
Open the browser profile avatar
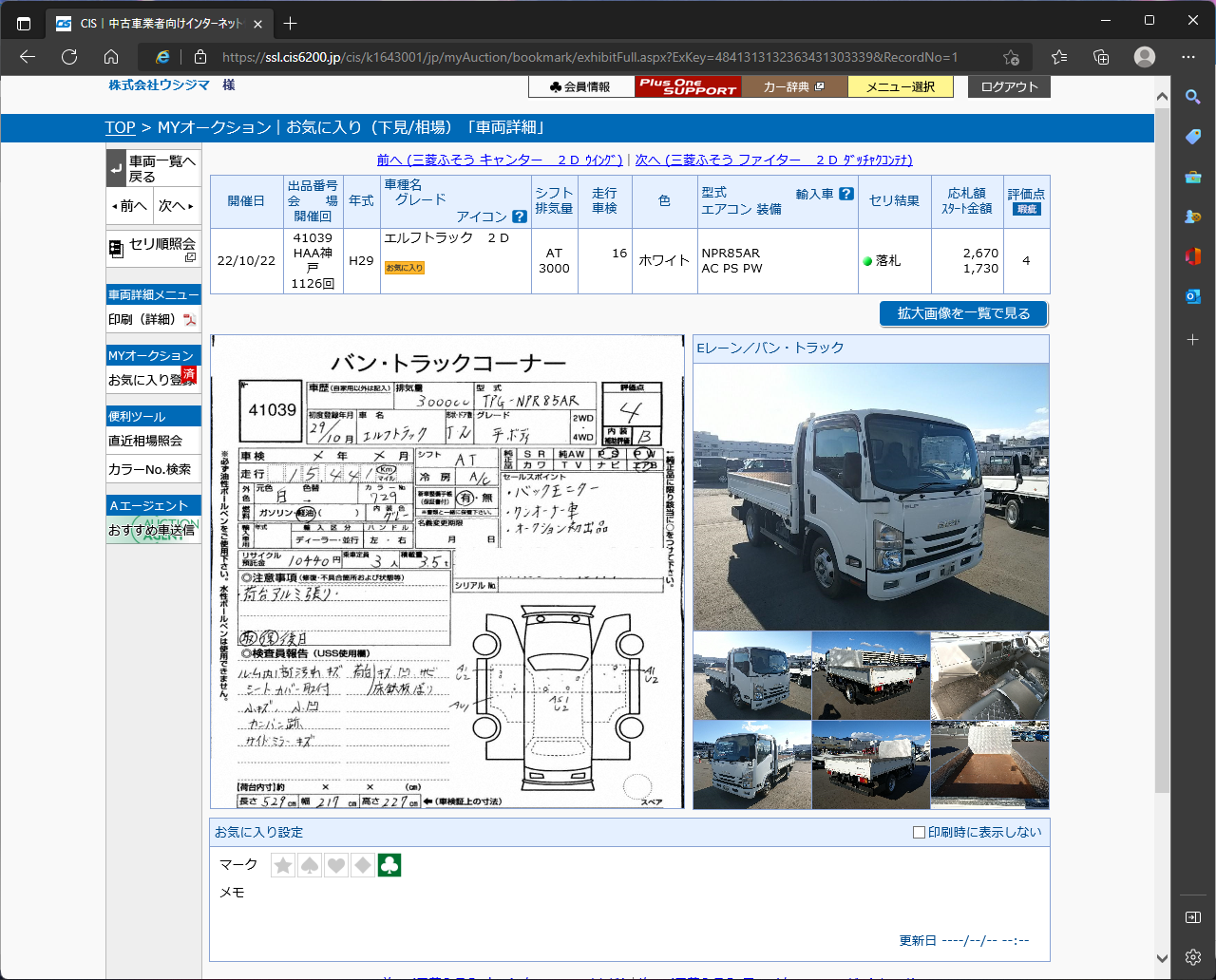coord(1145,57)
